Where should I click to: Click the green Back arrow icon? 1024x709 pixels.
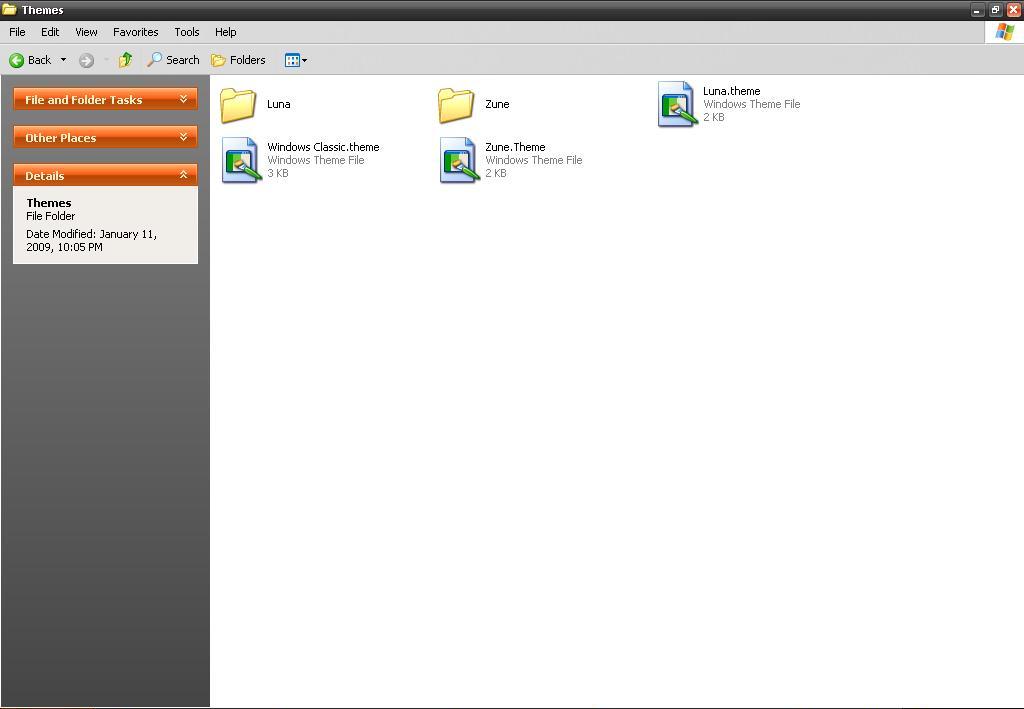(16, 60)
